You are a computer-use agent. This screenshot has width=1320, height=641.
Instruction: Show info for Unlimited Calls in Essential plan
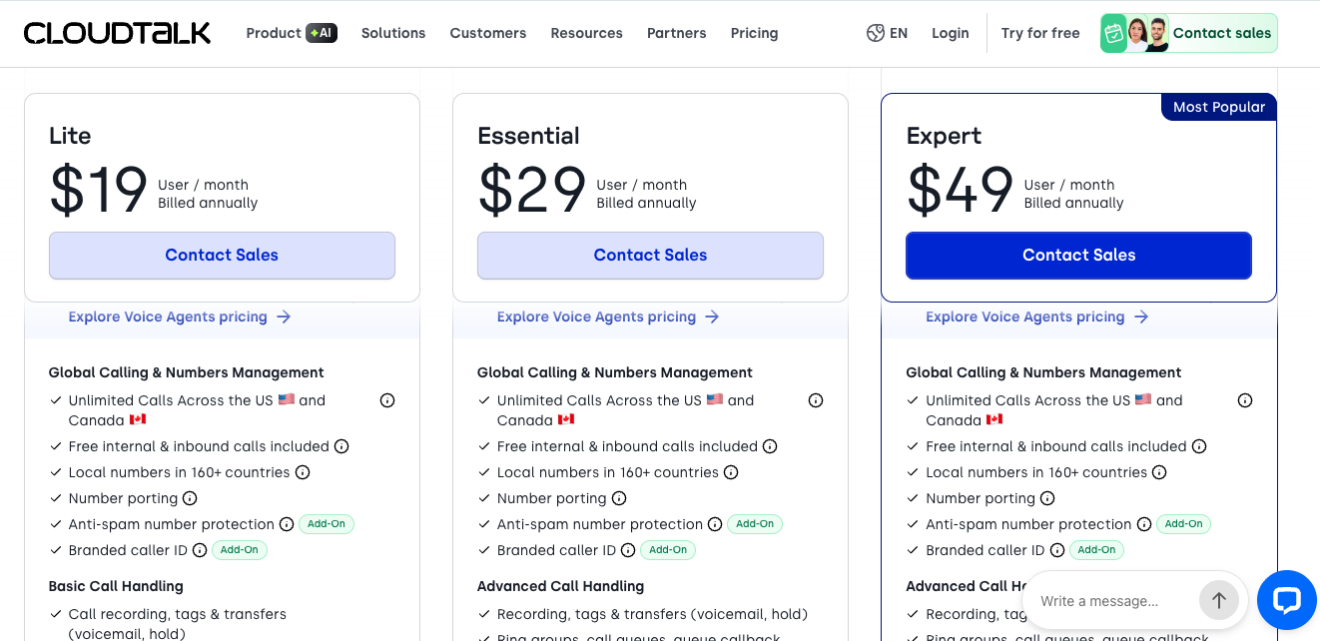pyautogui.click(x=816, y=400)
